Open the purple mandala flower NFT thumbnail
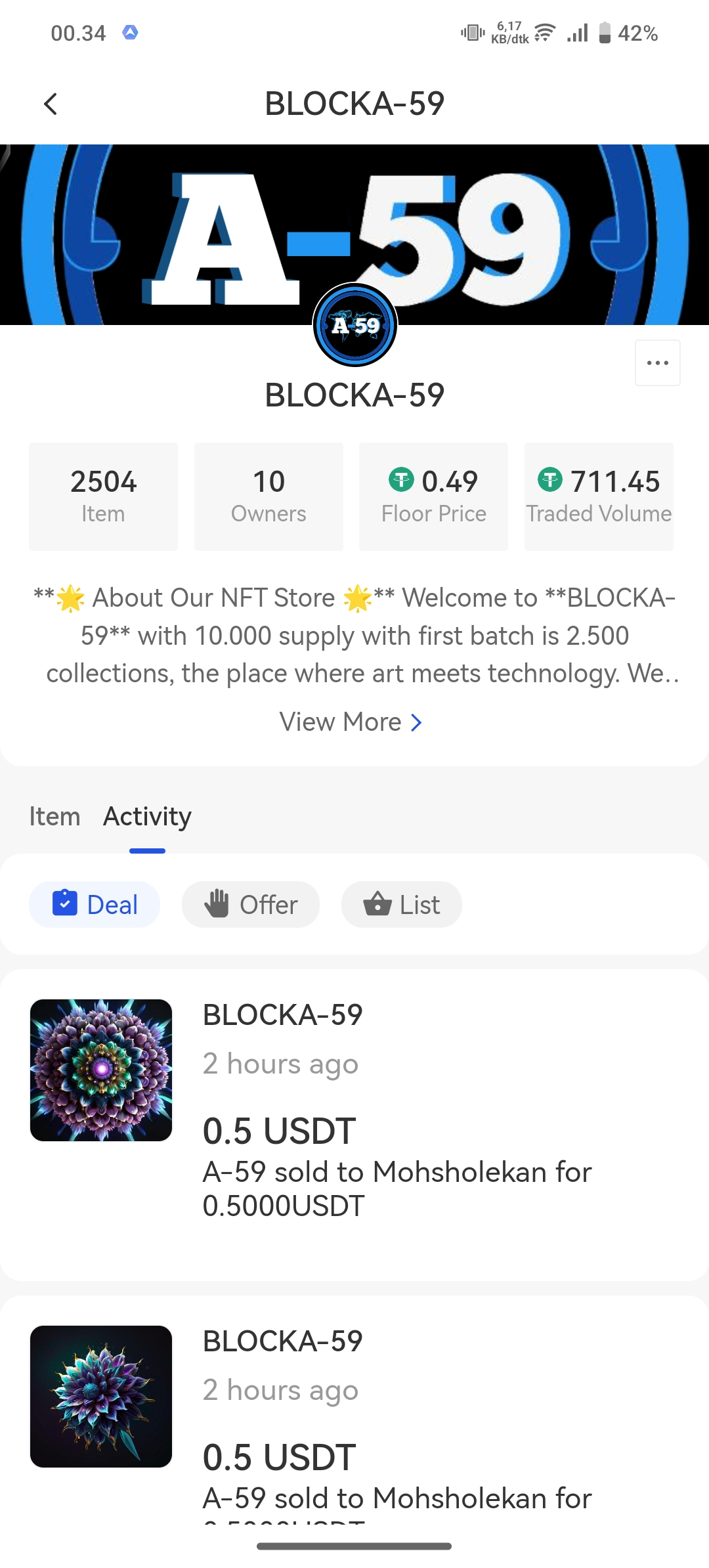Image resolution: width=709 pixels, height=1568 pixels. click(101, 1070)
